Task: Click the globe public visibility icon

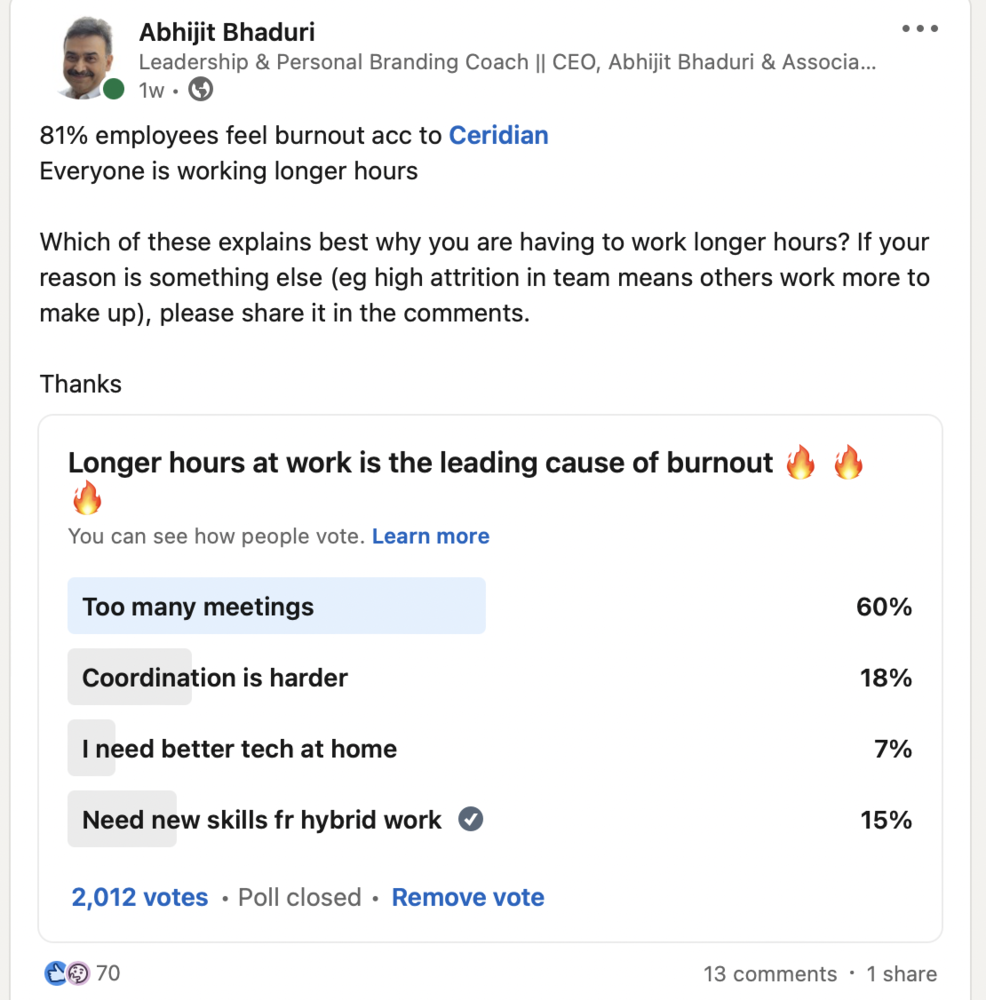Action: (200, 90)
